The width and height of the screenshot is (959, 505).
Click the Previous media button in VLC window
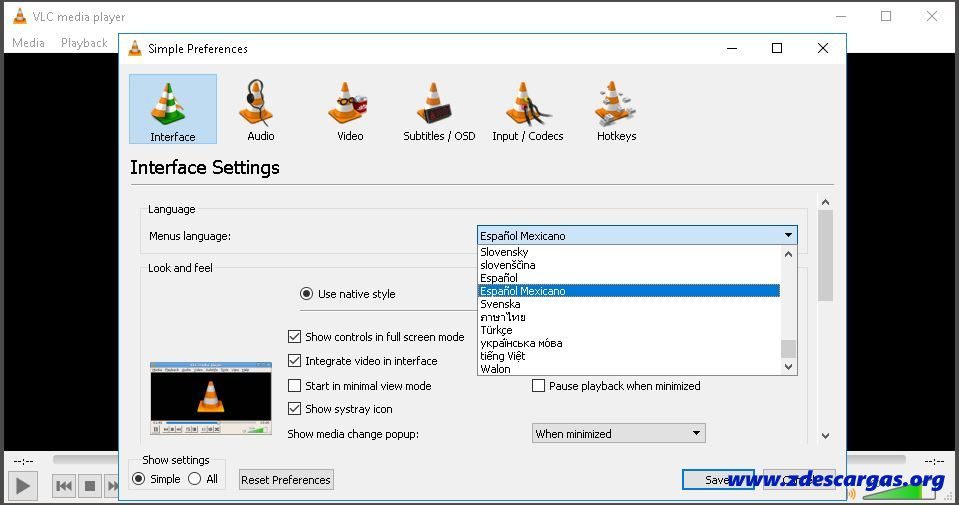64,486
